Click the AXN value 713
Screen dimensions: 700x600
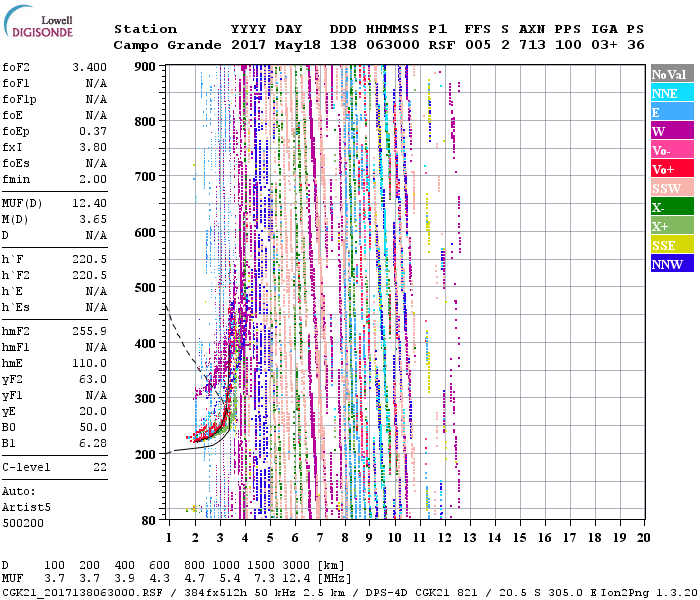pyautogui.click(x=532, y=45)
